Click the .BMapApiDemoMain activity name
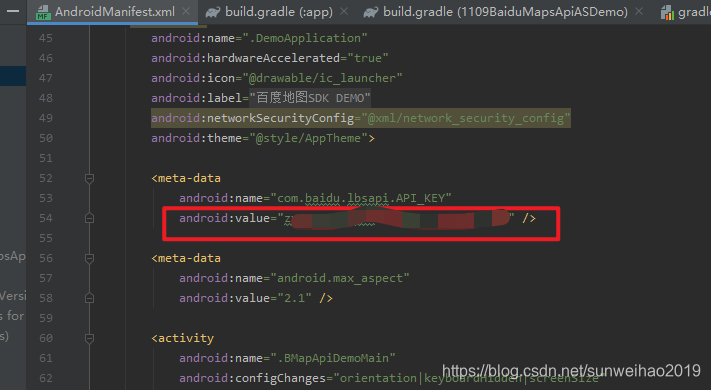This screenshot has width=711, height=390. point(333,358)
